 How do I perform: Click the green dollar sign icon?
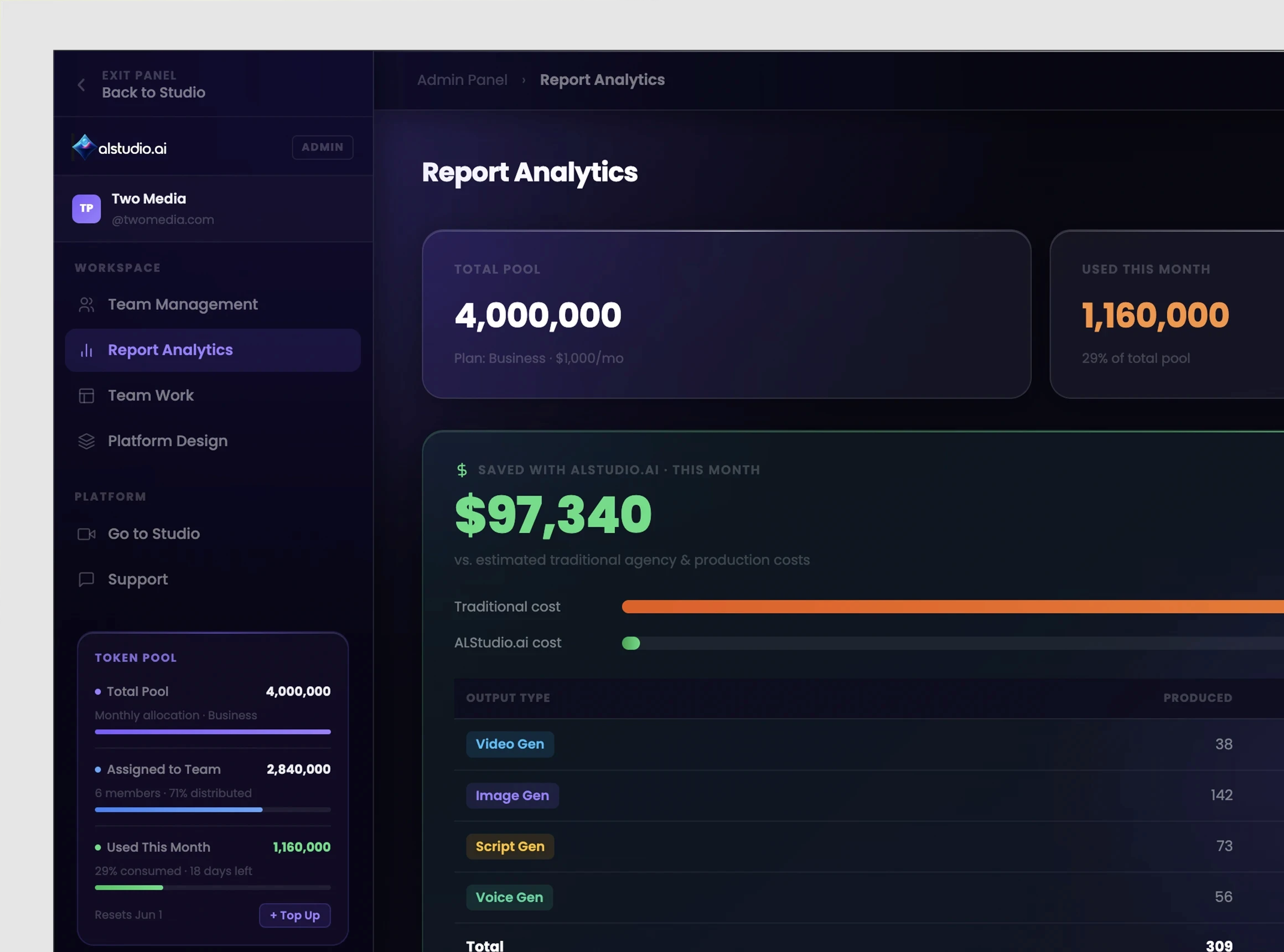click(x=462, y=470)
